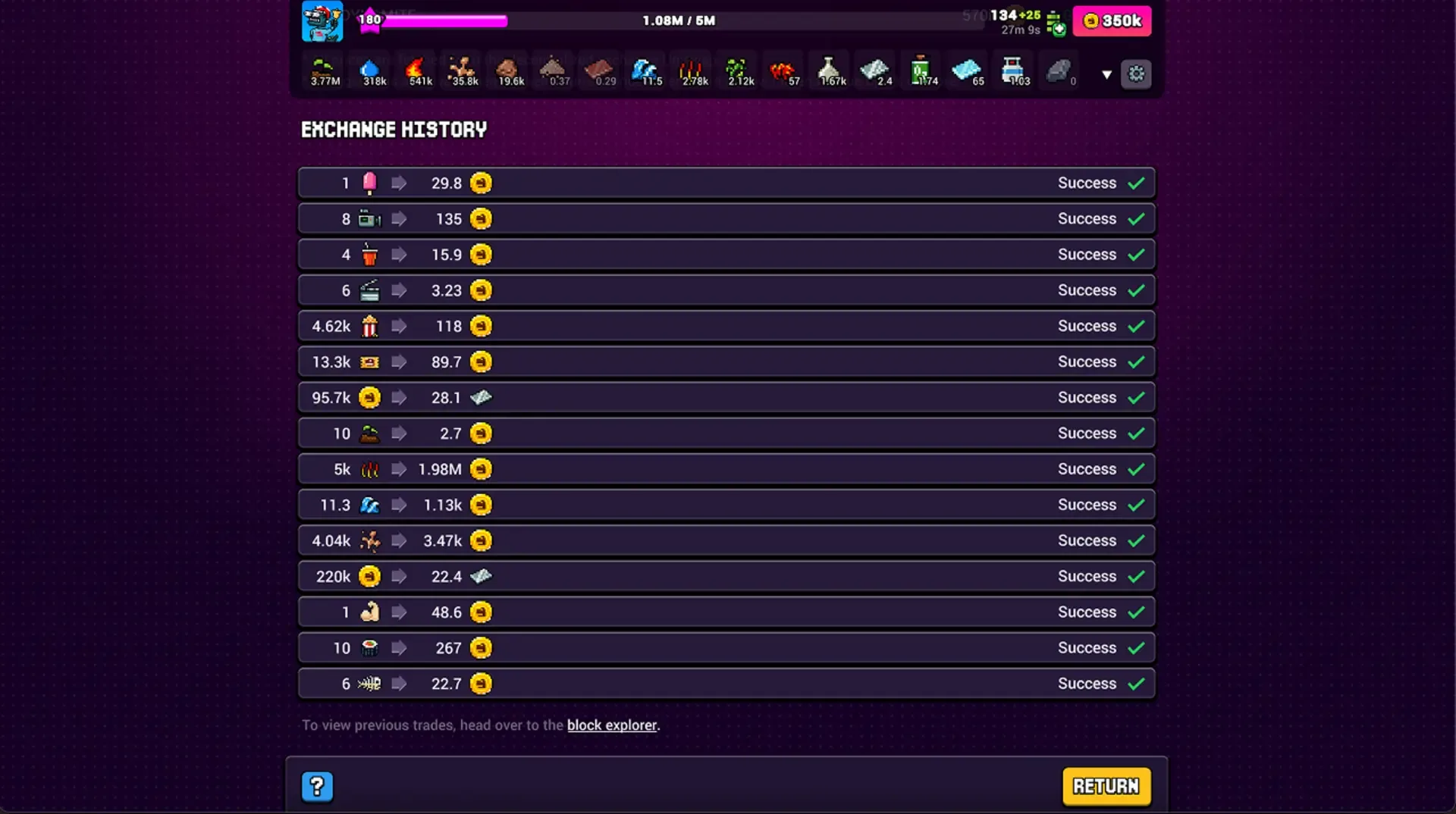This screenshot has width=1456, height=814.
Task: Select the seedling resource showing 3.77M
Action: (325, 73)
